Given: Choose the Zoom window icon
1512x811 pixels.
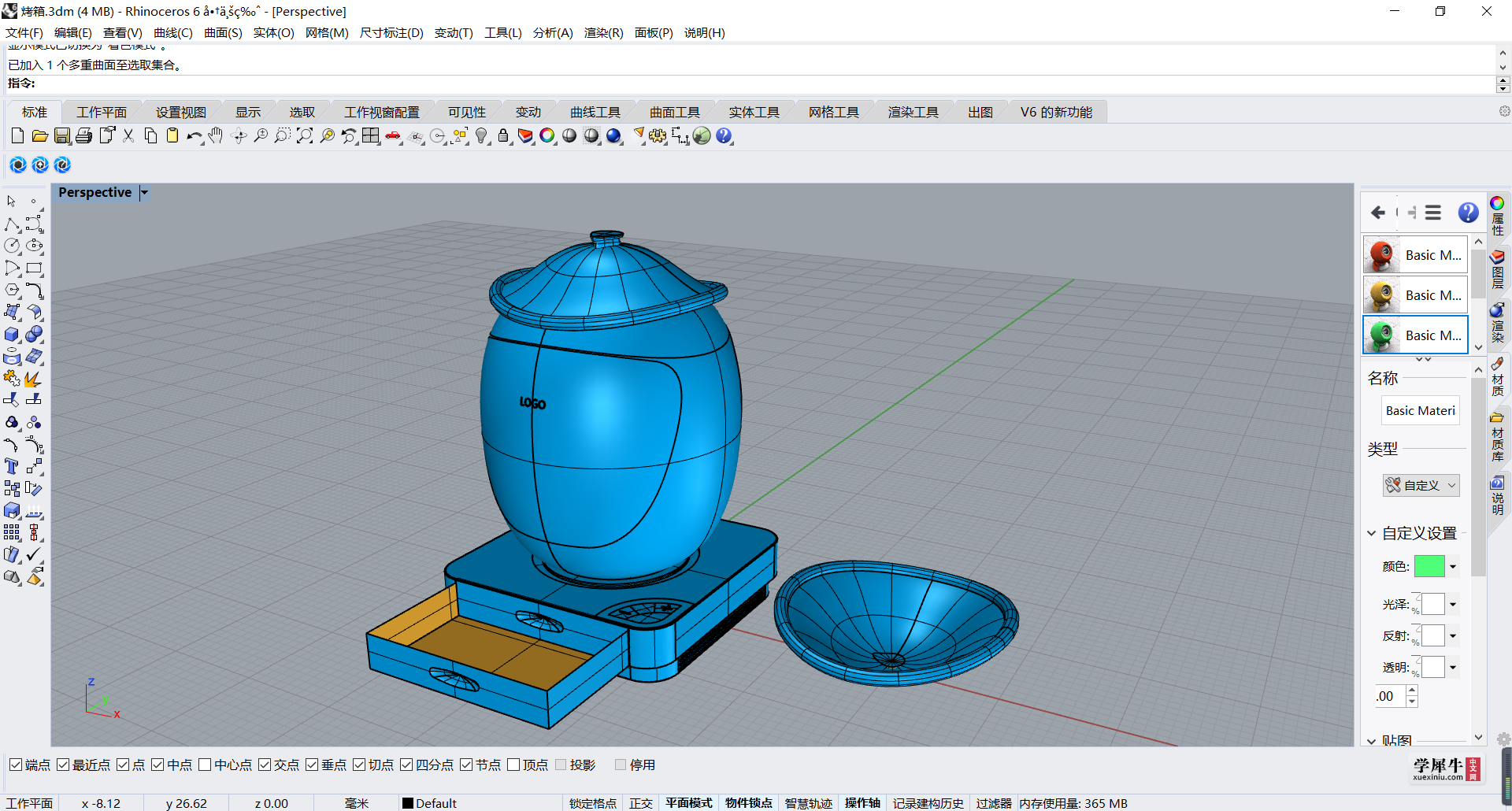Looking at the screenshot, I should (283, 136).
